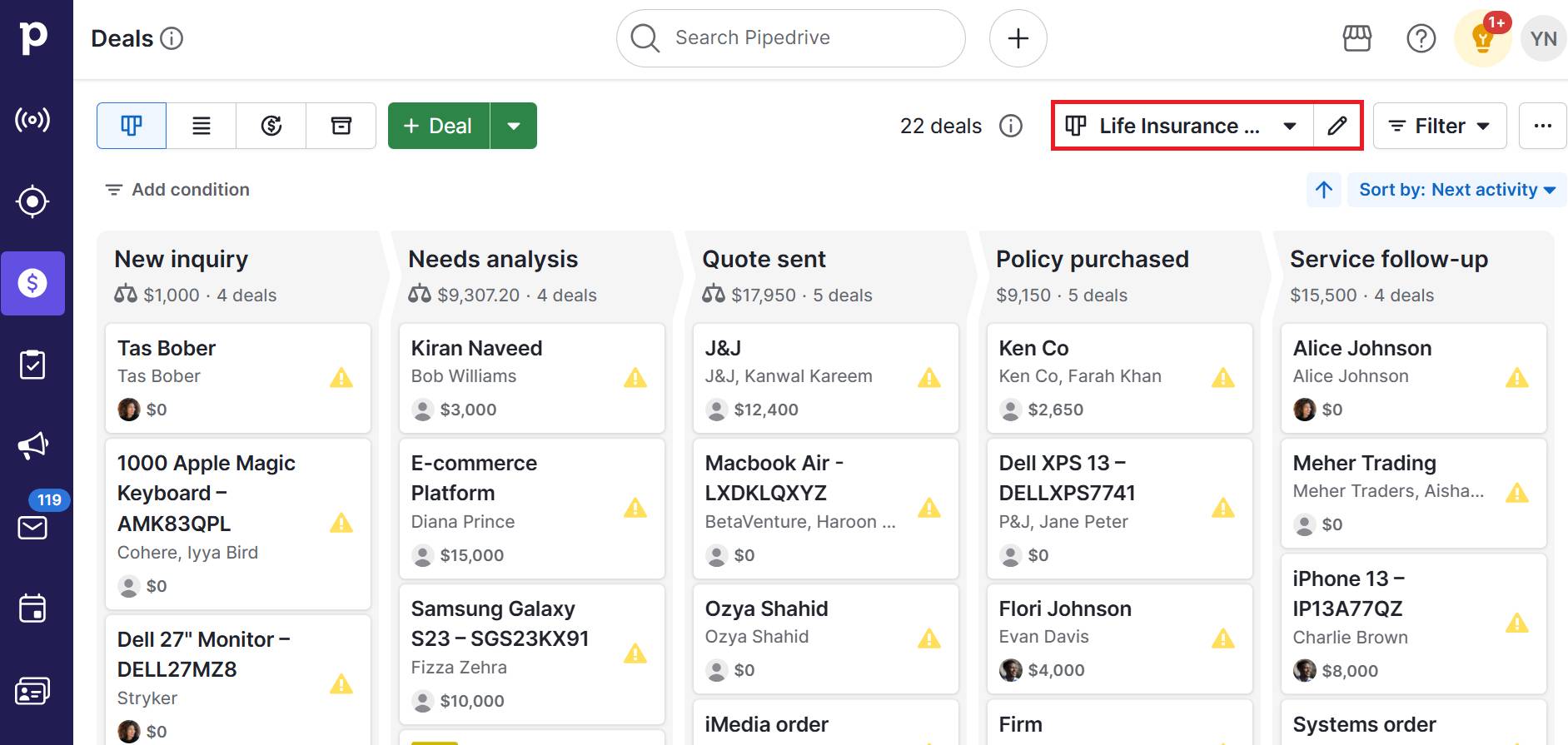Open the Activities checklist sidebar icon
Screen dimensions: 1568x745
[x=32, y=365]
